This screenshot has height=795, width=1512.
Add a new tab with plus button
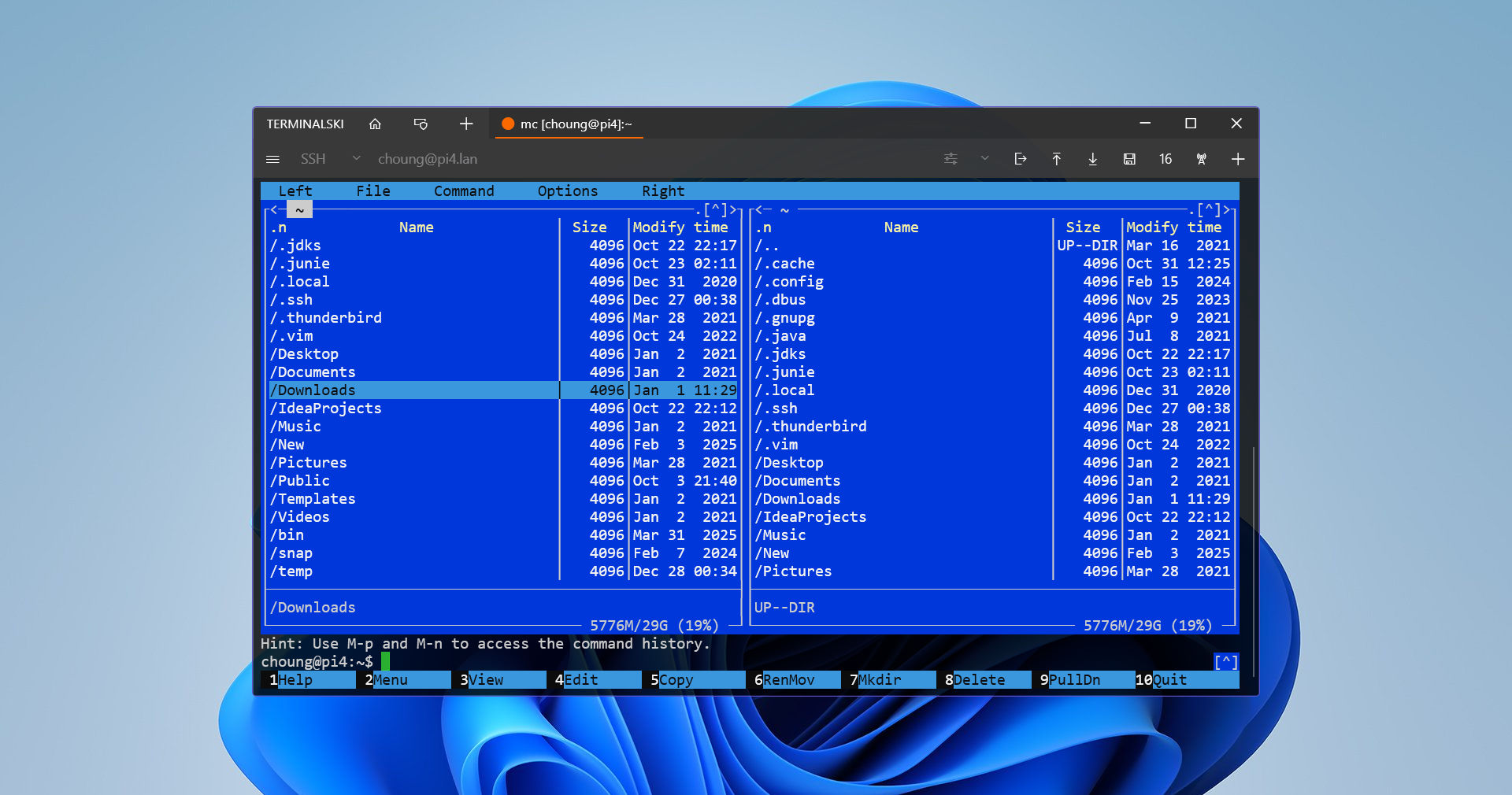(x=466, y=124)
